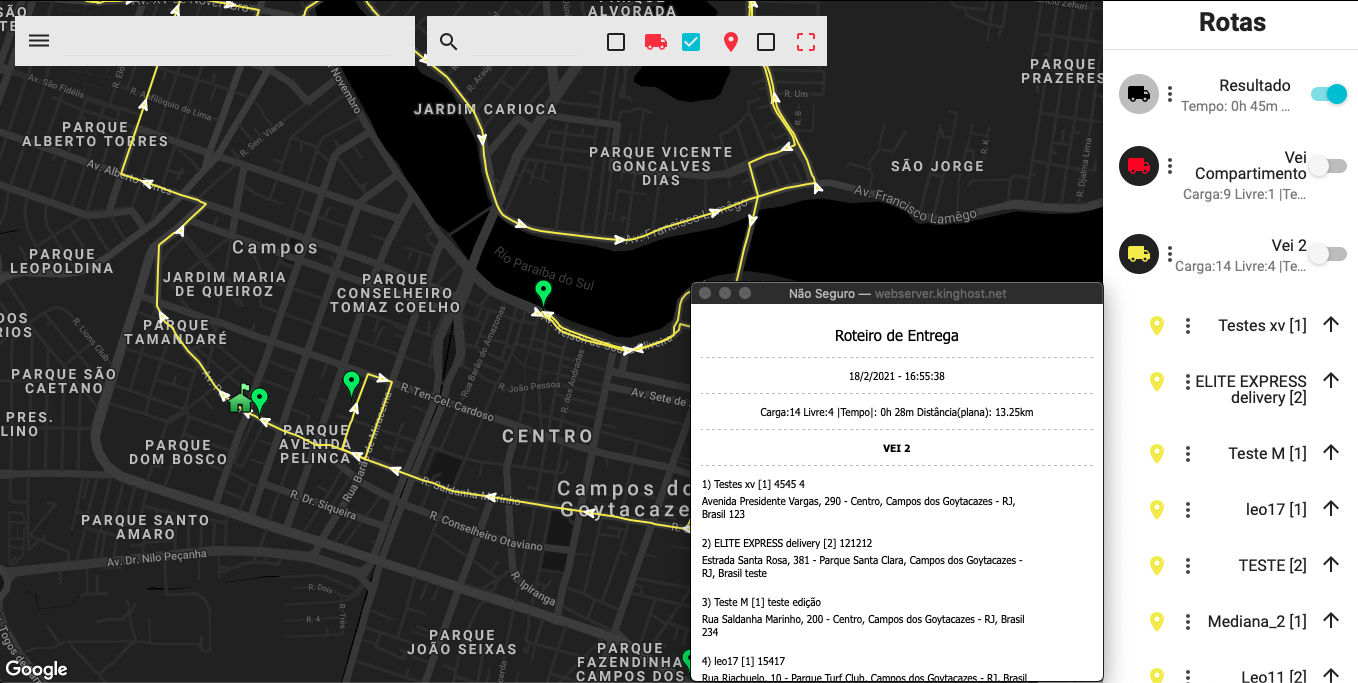The height and width of the screenshot is (683, 1358).
Task: Enter fullscreen with the red bracket icon
Action: (x=806, y=42)
